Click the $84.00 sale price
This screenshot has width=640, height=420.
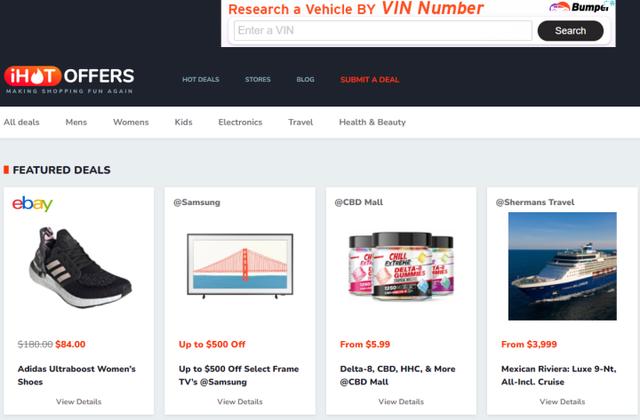tap(71, 344)
